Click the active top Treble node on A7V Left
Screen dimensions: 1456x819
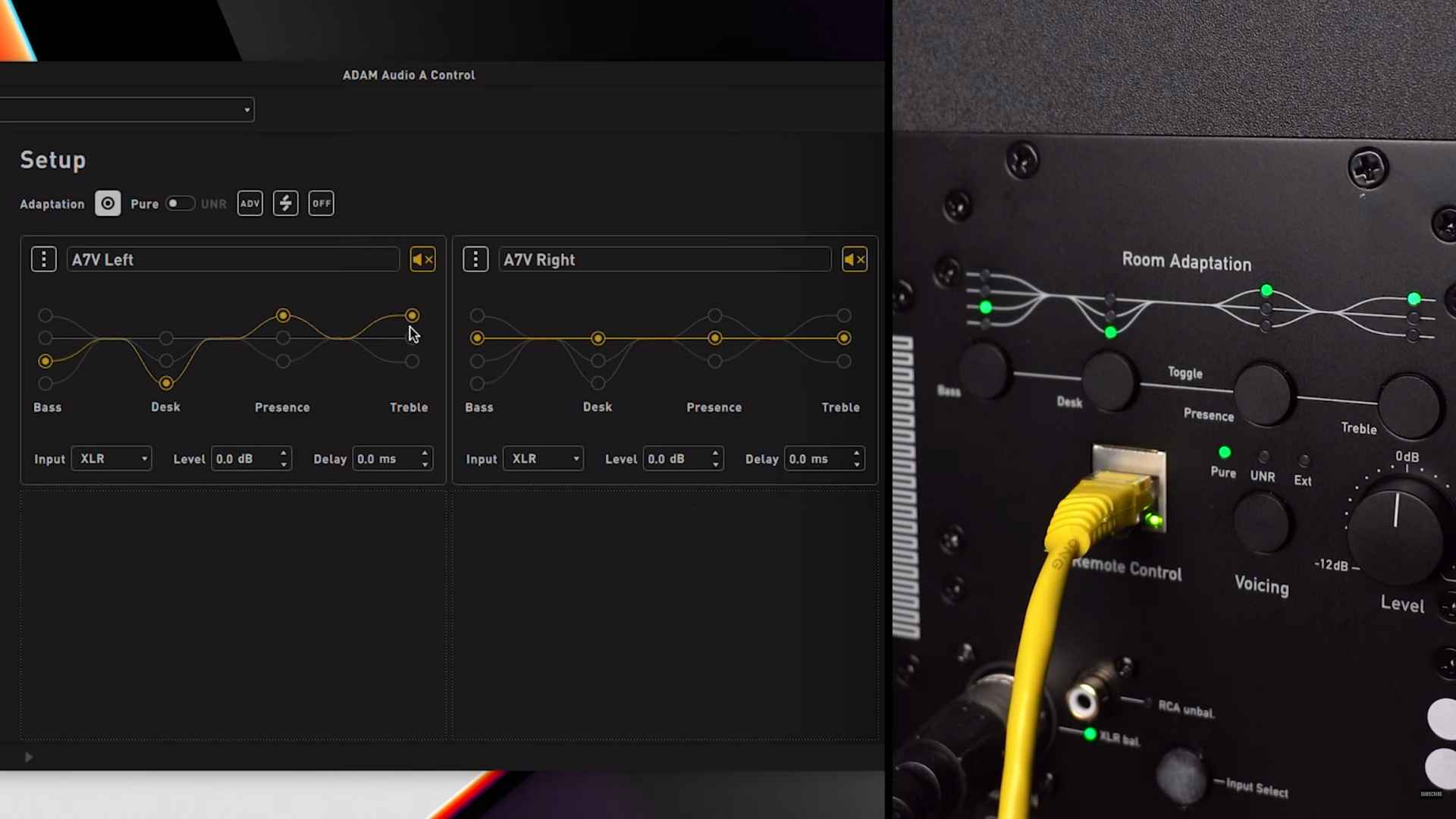point(412,315)
